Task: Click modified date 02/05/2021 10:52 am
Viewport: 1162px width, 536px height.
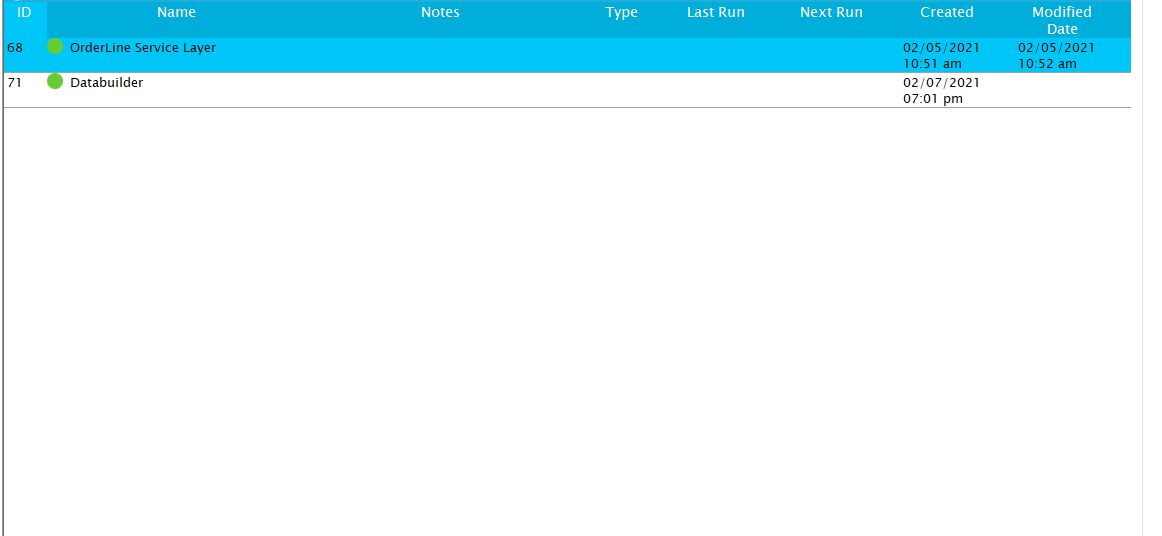Action: [x=1056, y=56]
